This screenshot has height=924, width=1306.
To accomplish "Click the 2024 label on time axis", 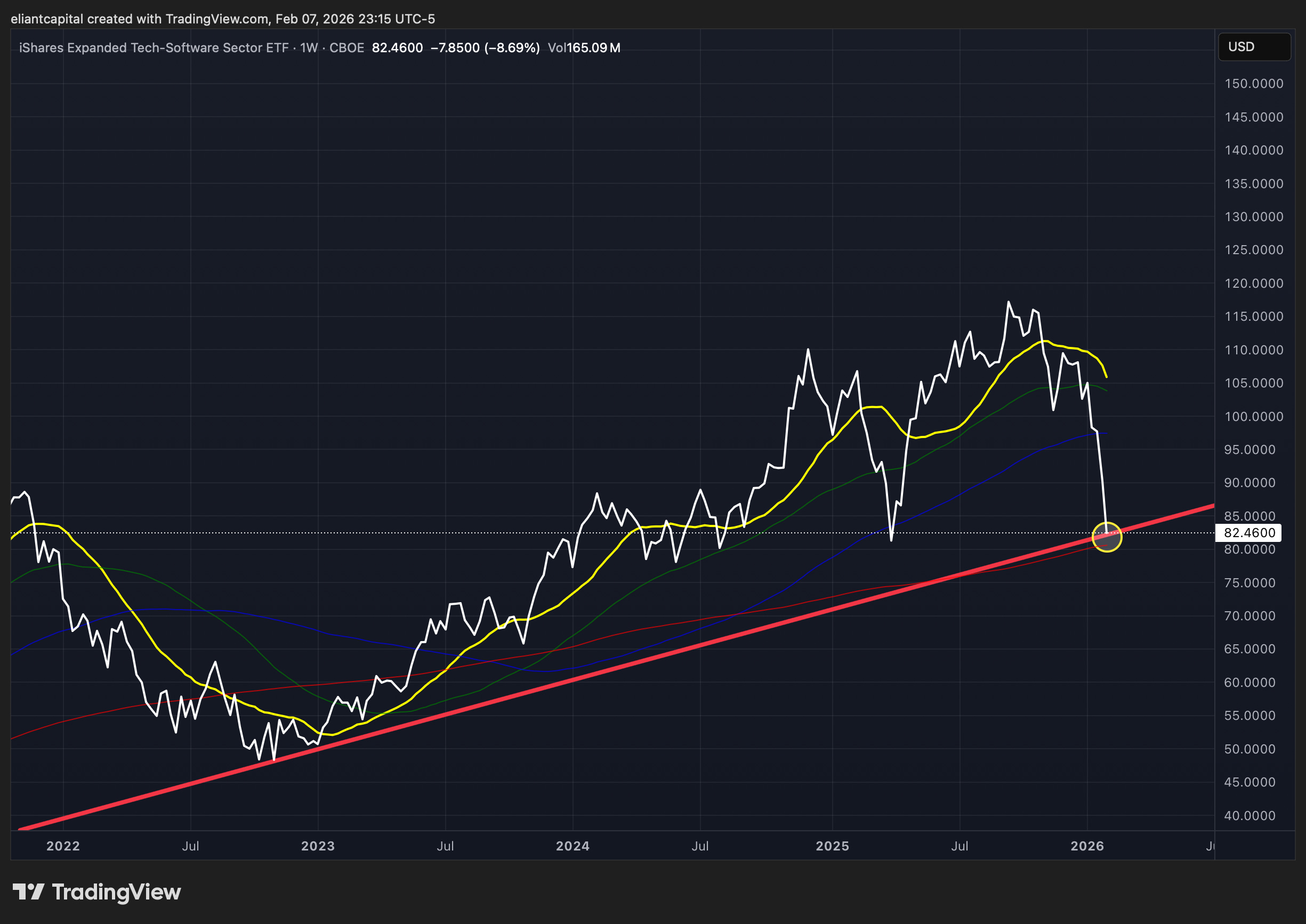I will click(573, 846).
